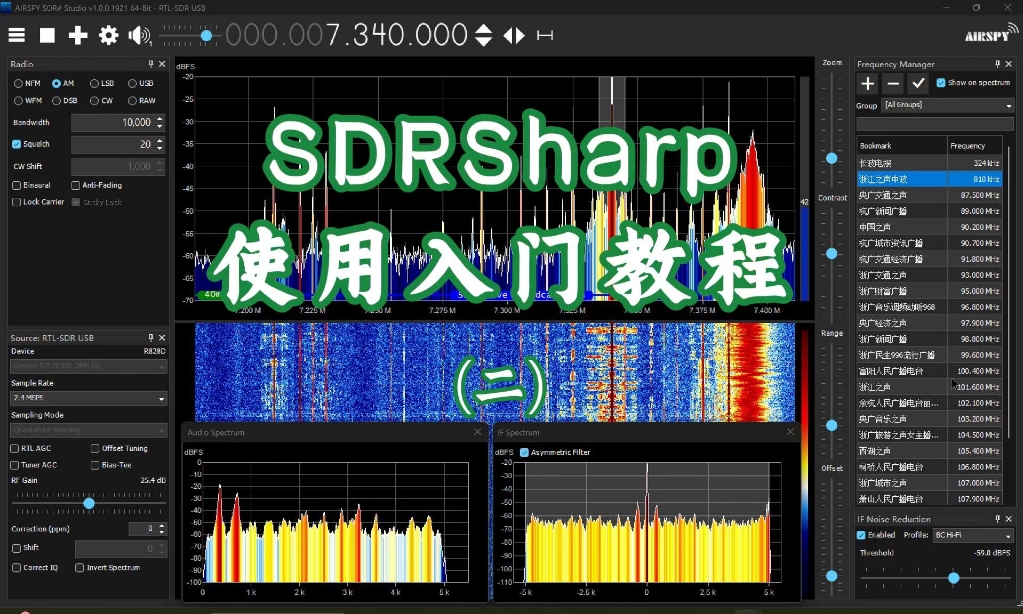
Task: Click the Squelch value stepper arrows
Action: 160,144
